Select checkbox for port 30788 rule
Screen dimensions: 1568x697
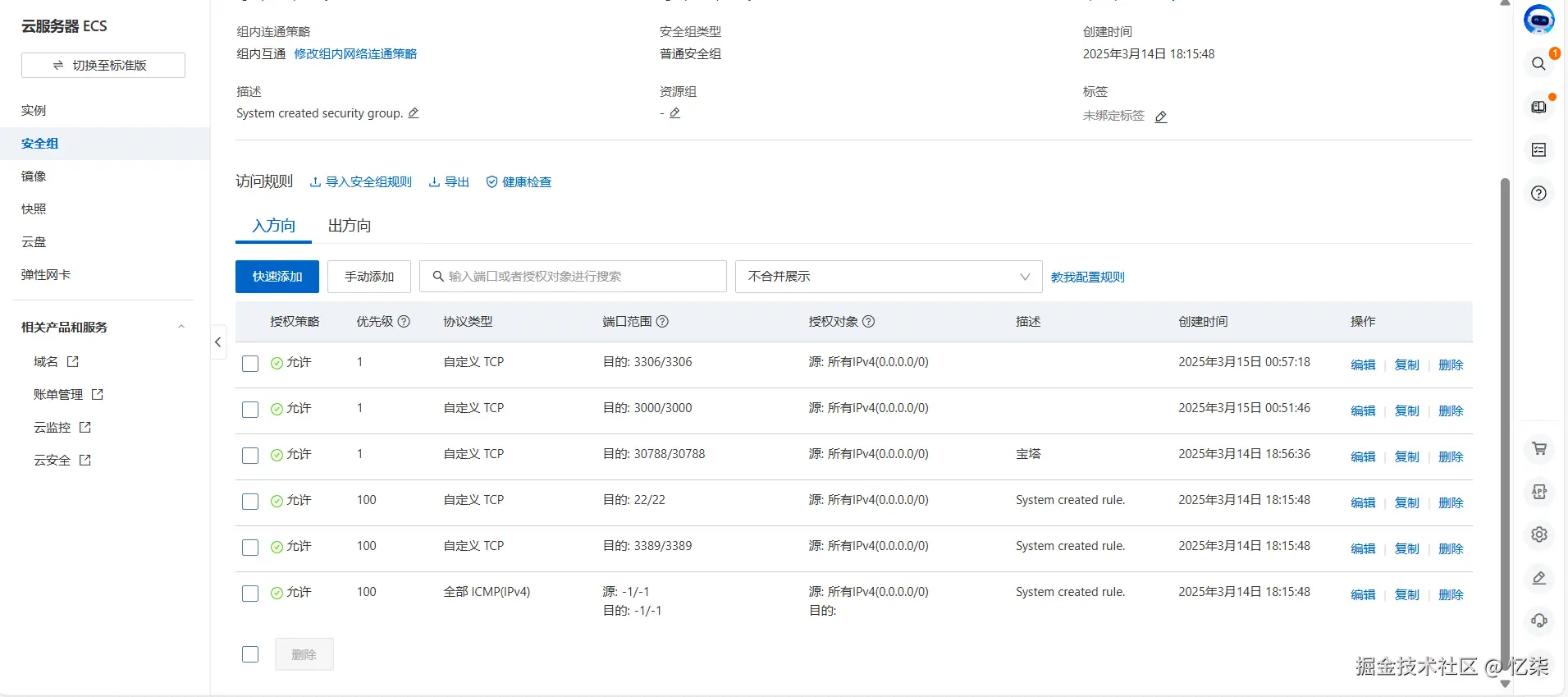click(x=250, y=456)
